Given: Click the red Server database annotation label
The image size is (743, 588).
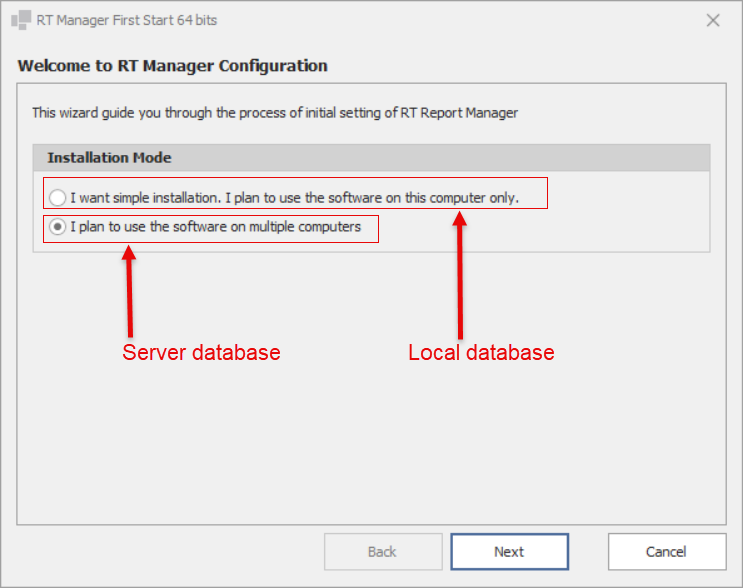Looking at the screenshot, I should (201, 353).
